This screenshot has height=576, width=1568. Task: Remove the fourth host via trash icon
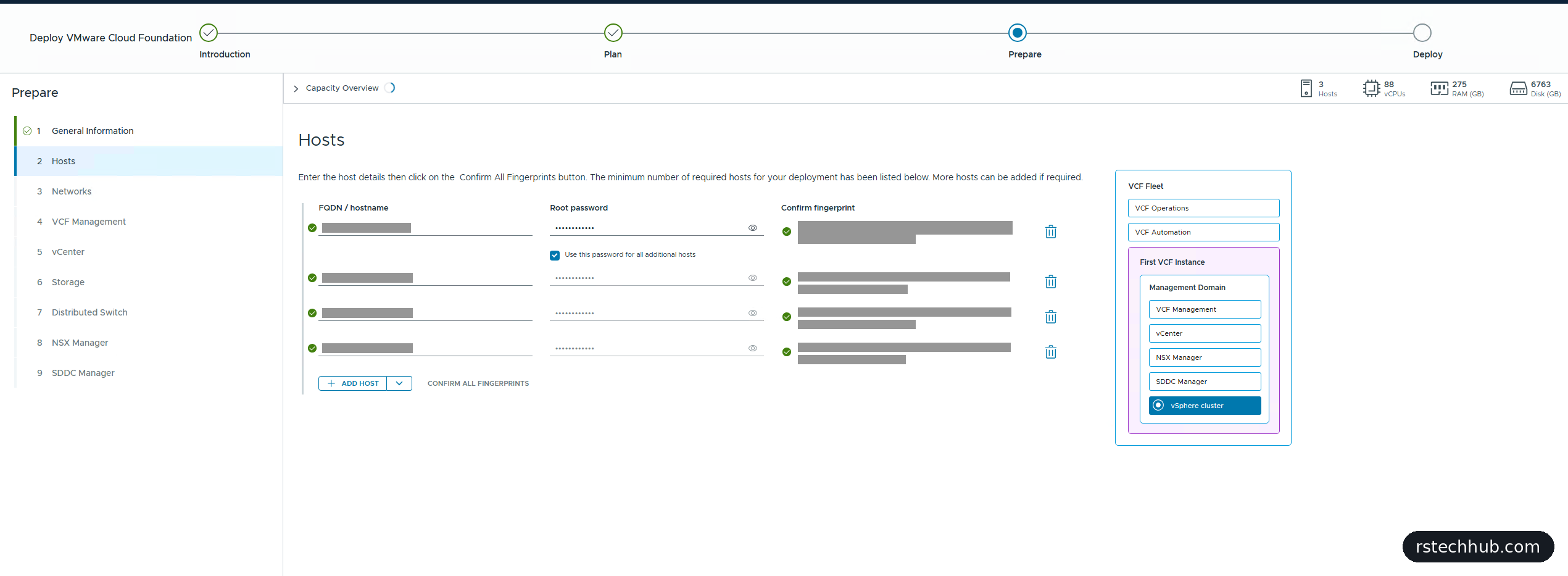coord(1050,352)
